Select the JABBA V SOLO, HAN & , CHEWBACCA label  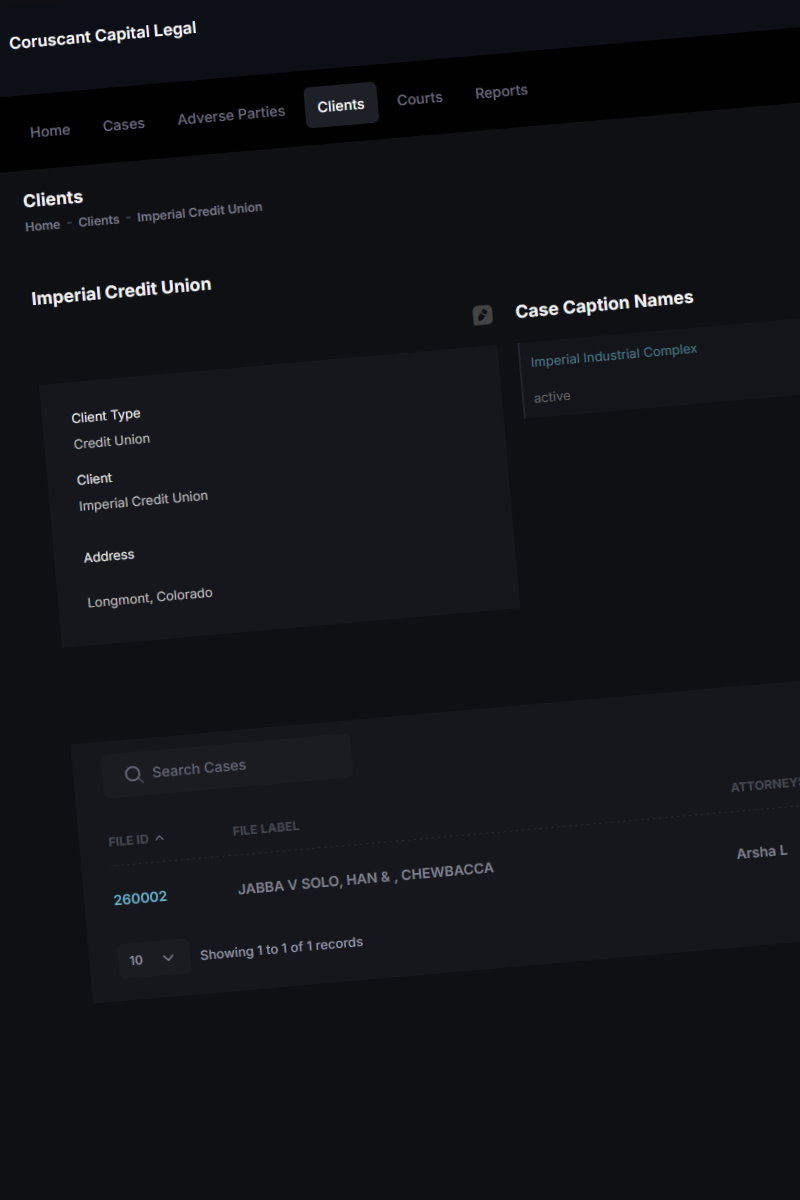[x=366, y=878]
